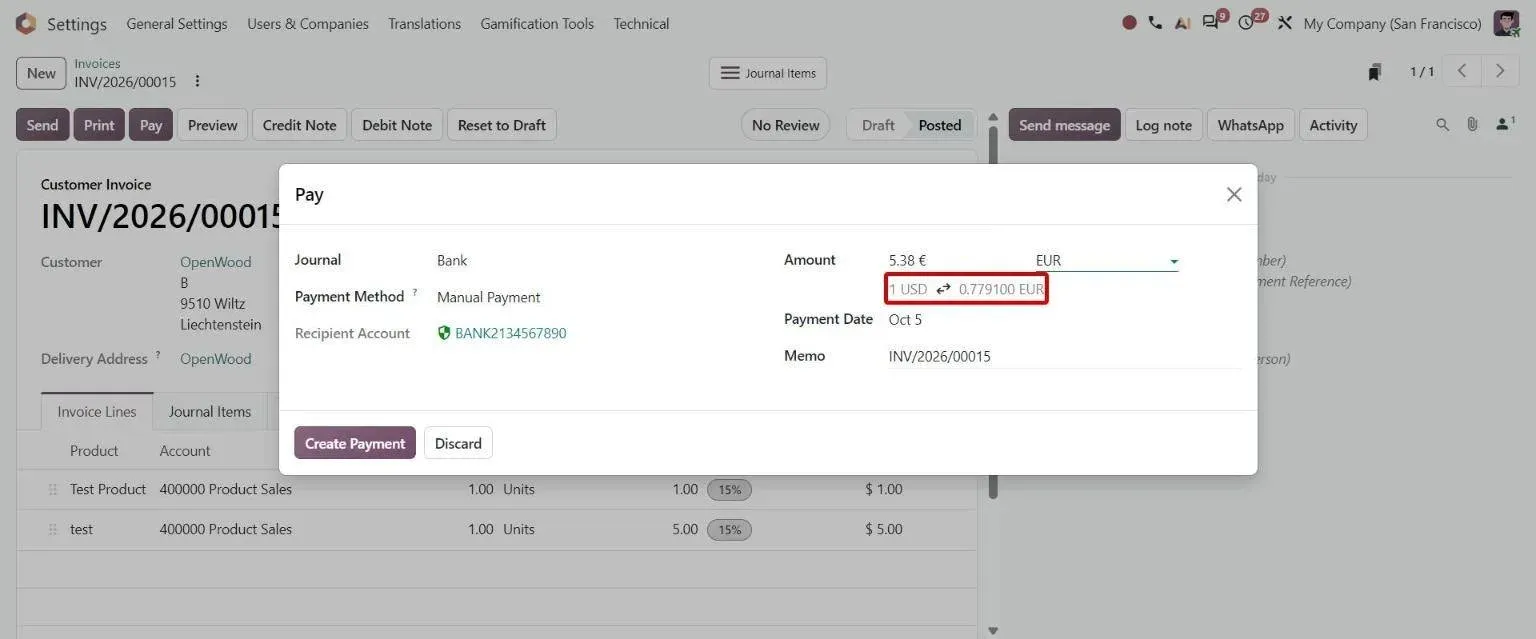Click the bookmark icon near pager

[1376, 72]
